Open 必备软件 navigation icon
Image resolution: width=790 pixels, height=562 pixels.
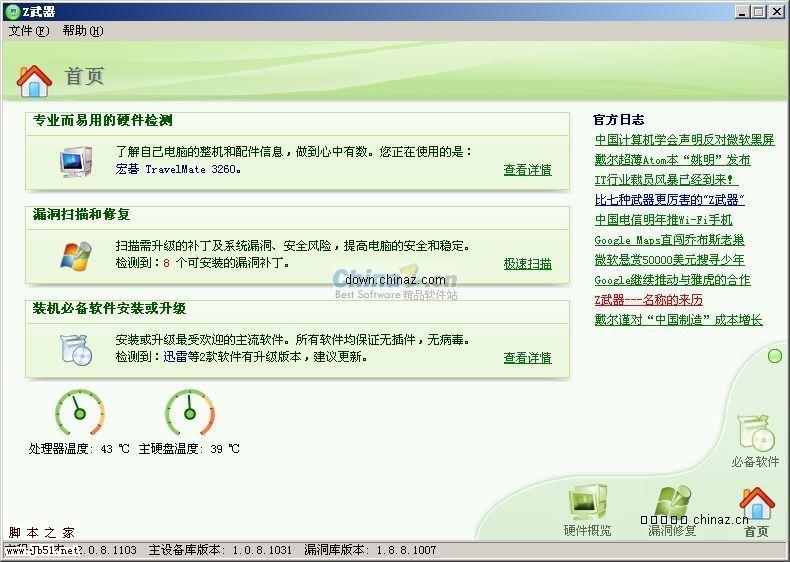click(755, 441)
